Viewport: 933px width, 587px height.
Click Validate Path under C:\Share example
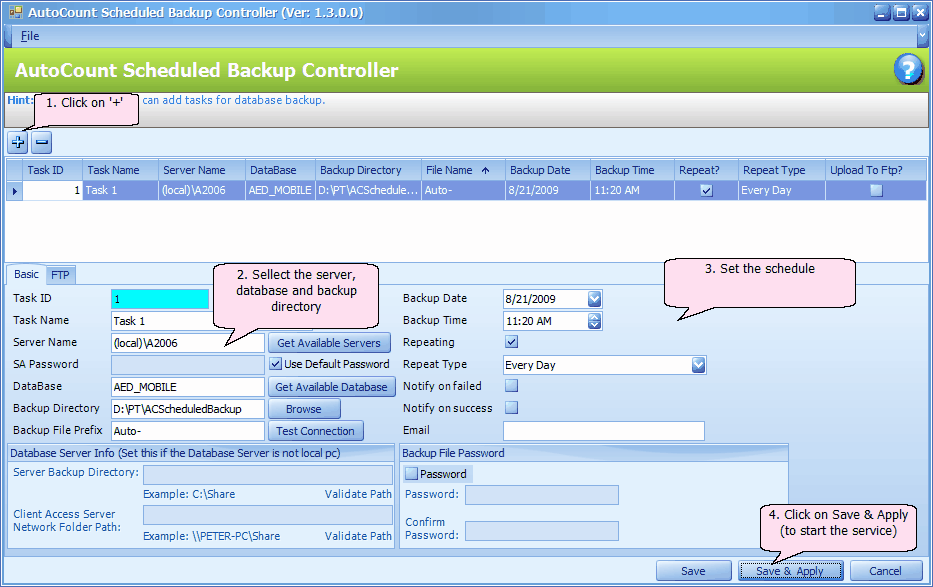pyautogui.click(x=358, y=494)
